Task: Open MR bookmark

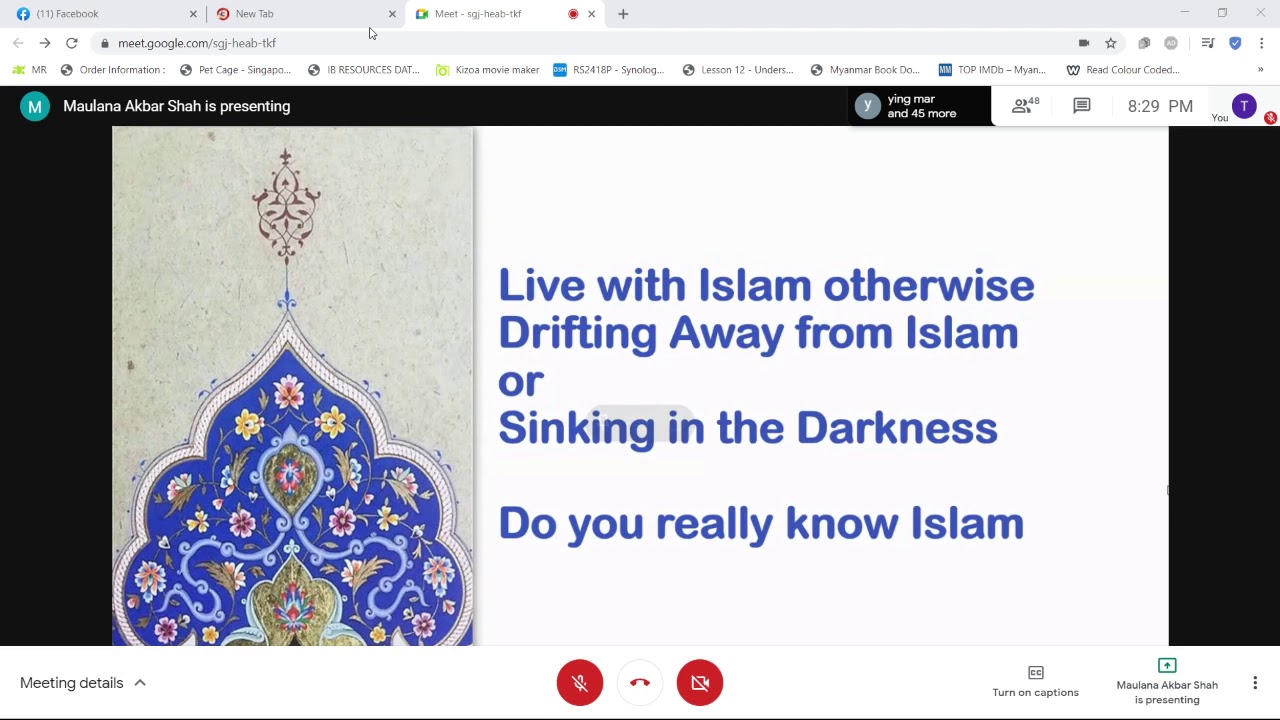Action: (29, 70)
